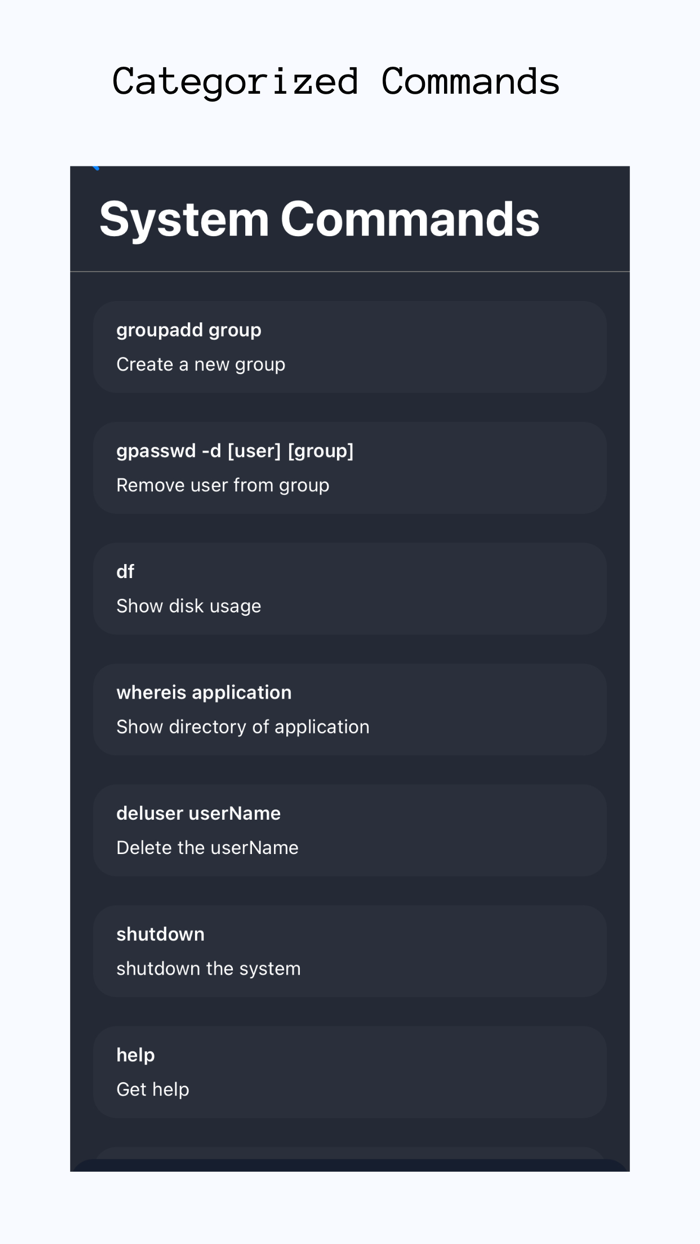The image size is (700, 1244).
Task: Open the shutdown command card
Action: [350, 950]
